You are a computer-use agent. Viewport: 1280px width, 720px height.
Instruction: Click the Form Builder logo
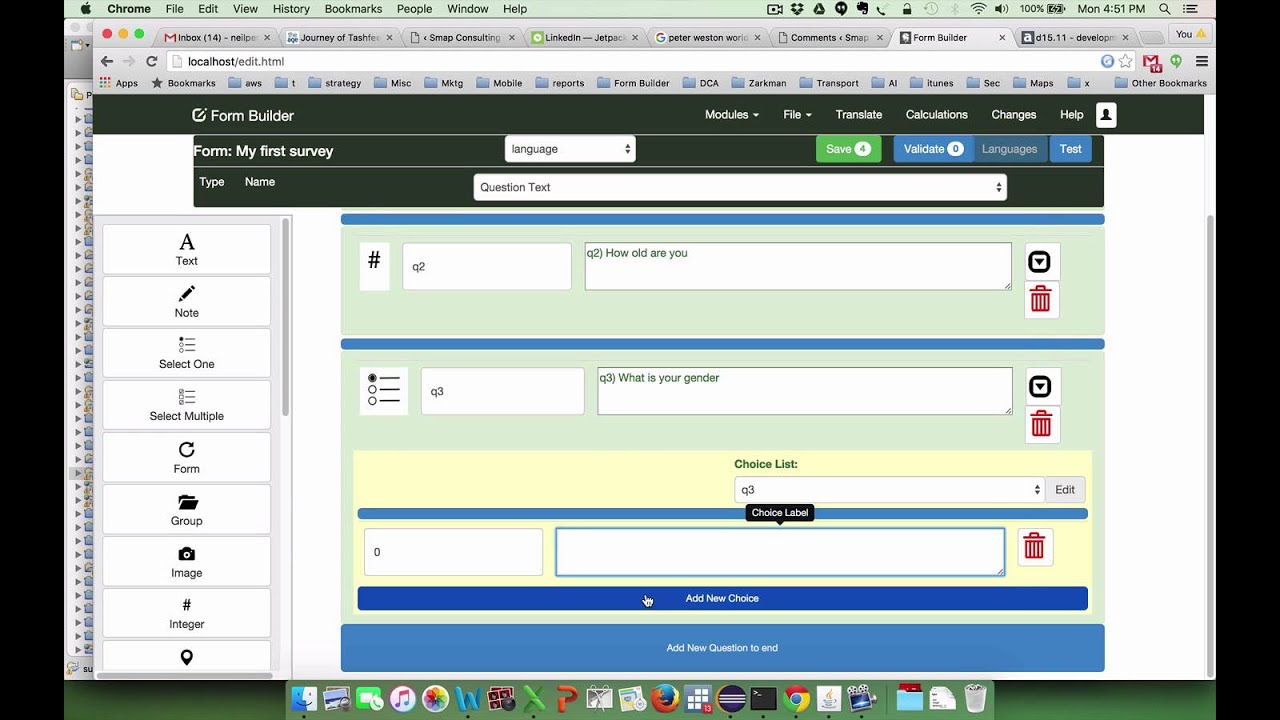point(243,115)
